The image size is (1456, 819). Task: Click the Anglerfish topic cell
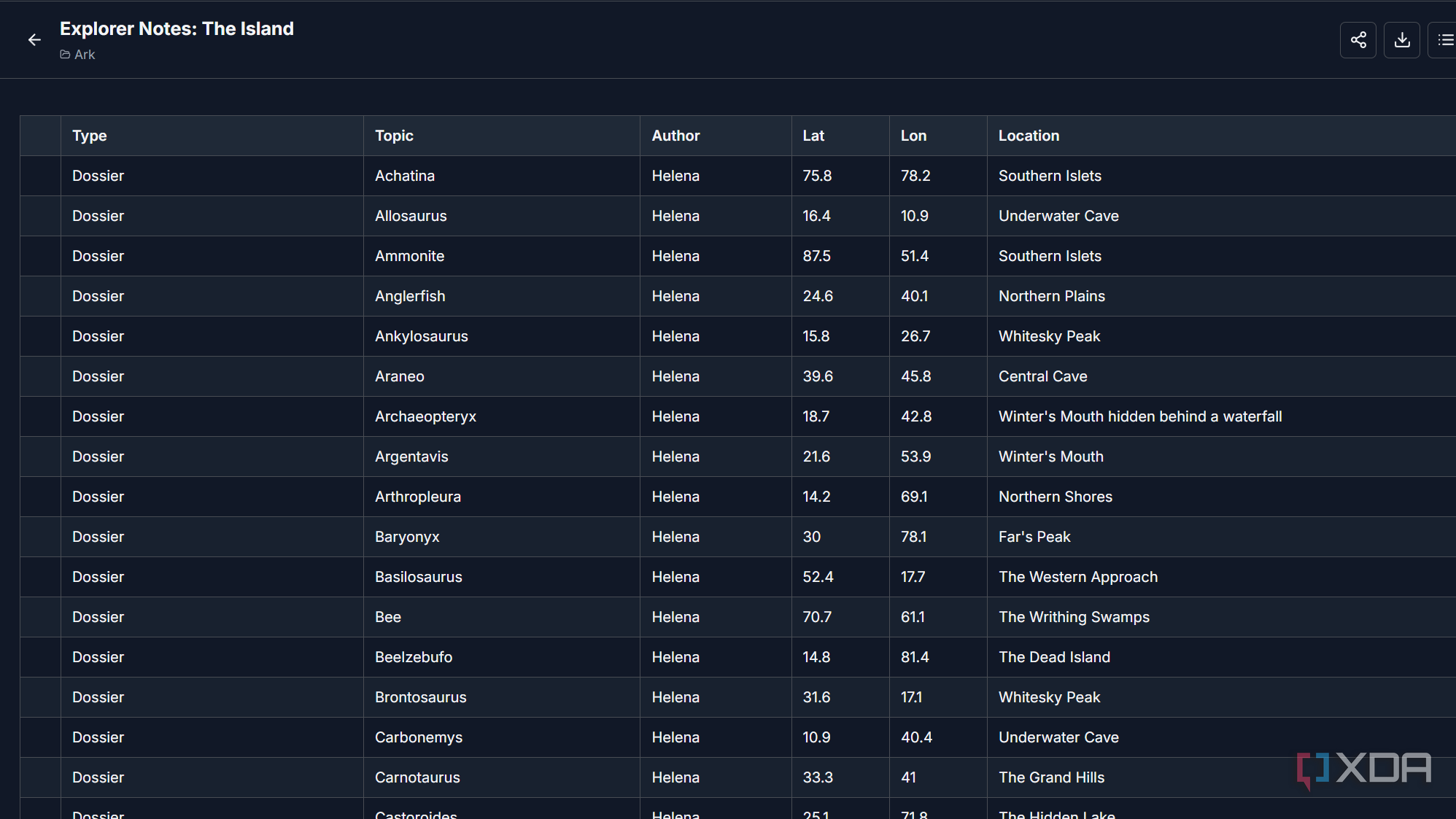pos(502,296)
